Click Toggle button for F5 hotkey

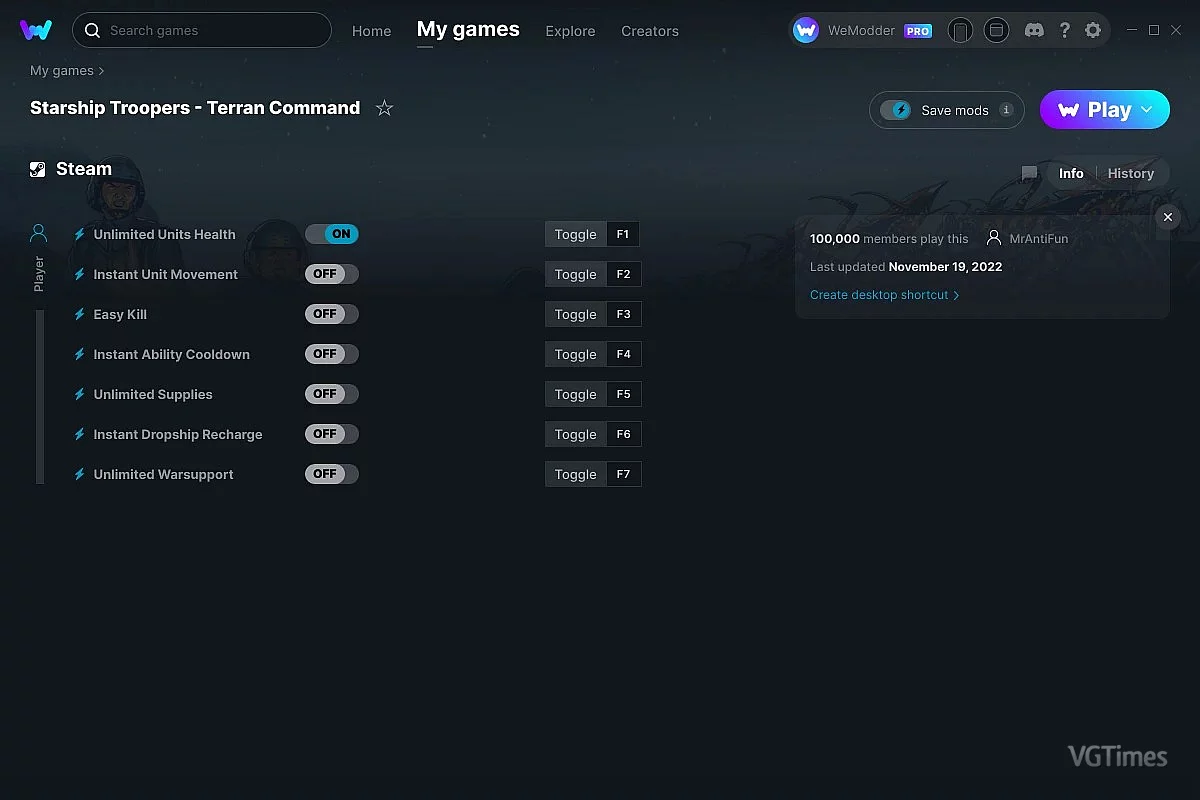(x=575, y=394)
